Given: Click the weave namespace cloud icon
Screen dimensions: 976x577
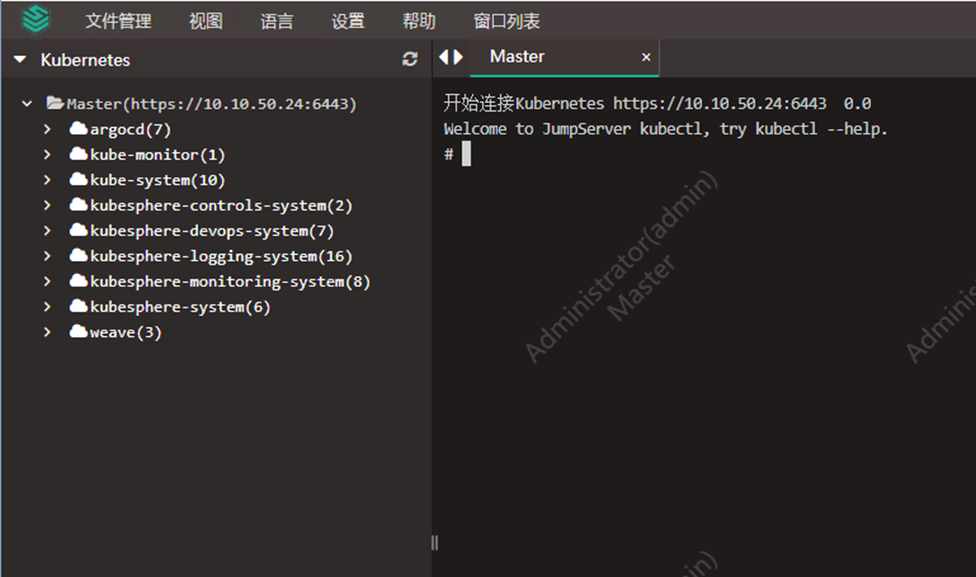Looking at the screenshot, I should (78, 331).
